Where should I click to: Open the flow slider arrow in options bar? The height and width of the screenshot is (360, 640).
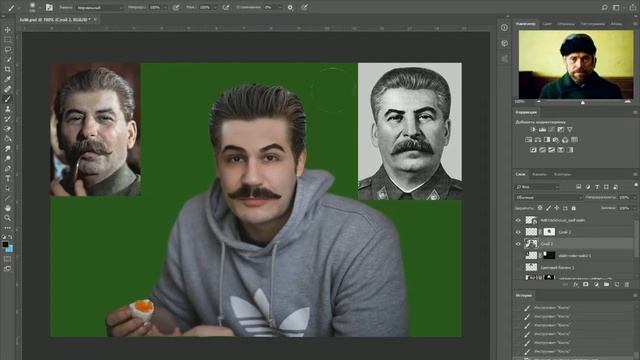point(215,7)
